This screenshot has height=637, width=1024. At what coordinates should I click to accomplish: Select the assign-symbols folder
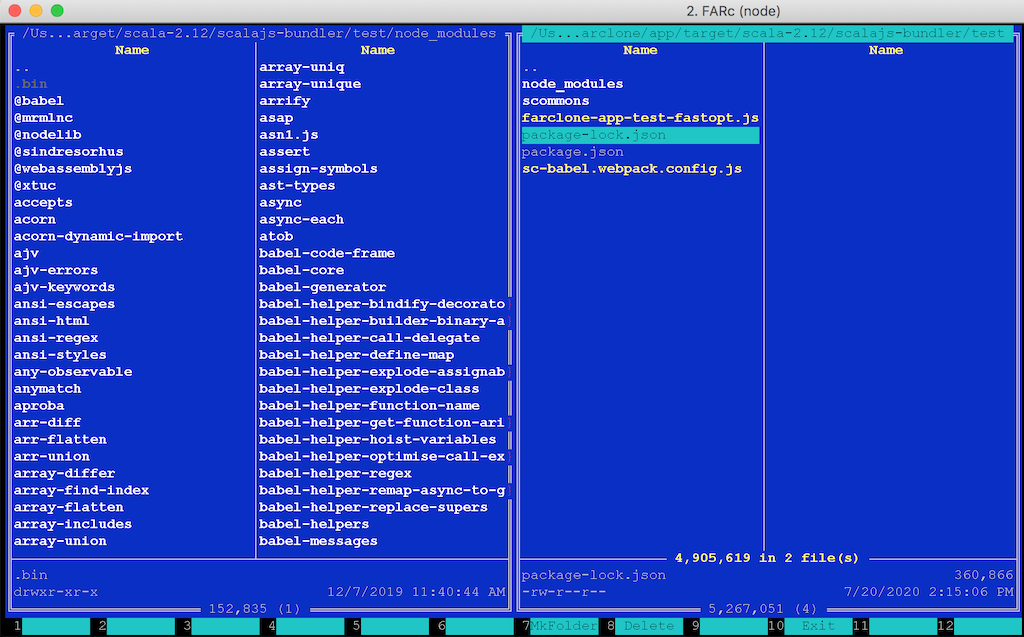click(x=319, y=169)
